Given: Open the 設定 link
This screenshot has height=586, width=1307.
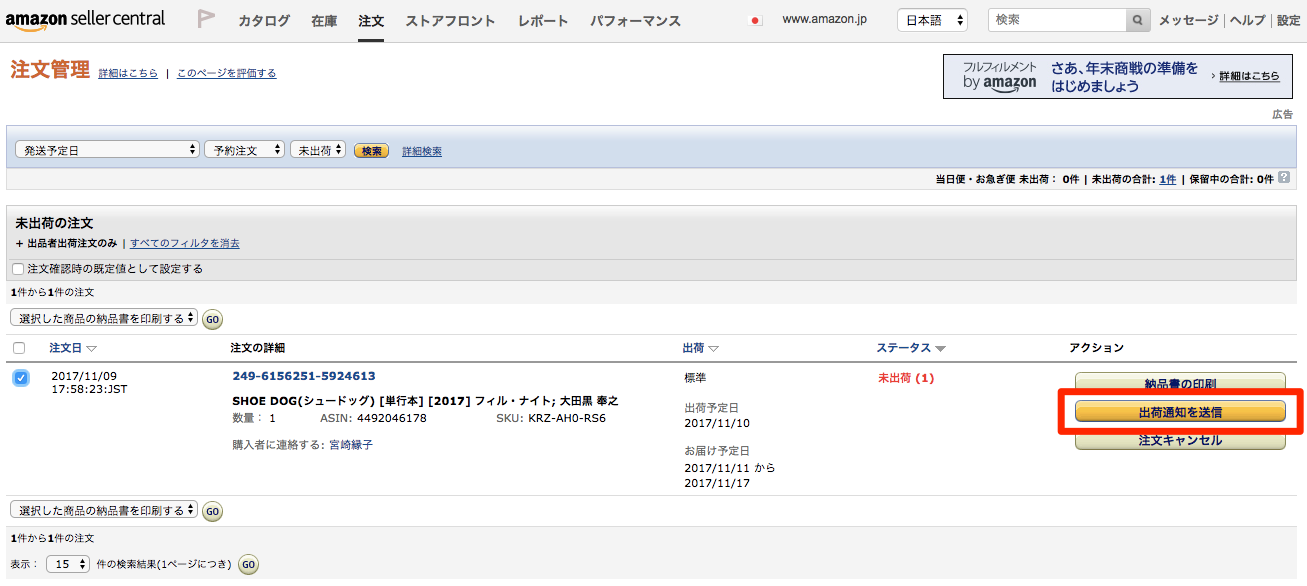Looking at the screenshot, I should point(1288,20).
